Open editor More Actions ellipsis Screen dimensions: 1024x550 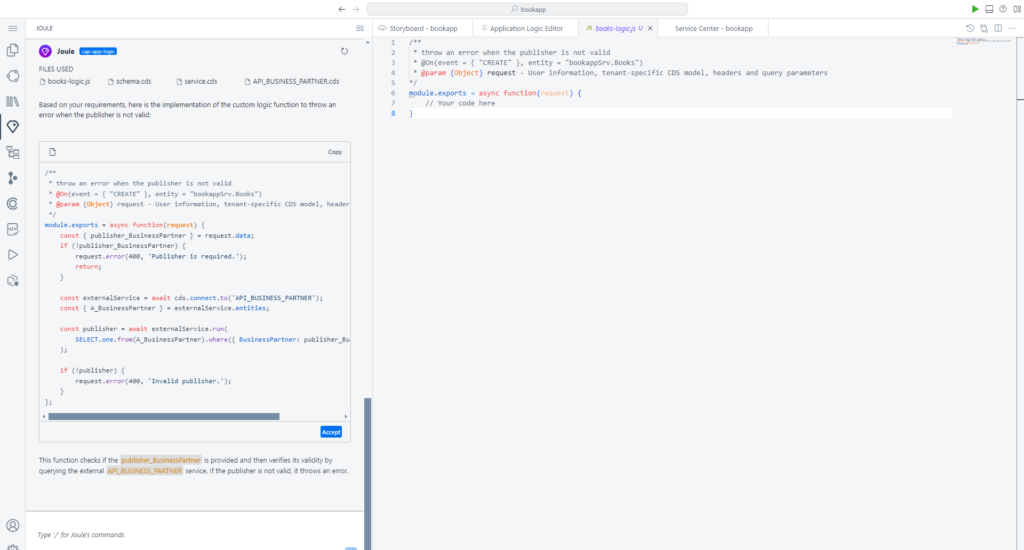coord(1012,28)
